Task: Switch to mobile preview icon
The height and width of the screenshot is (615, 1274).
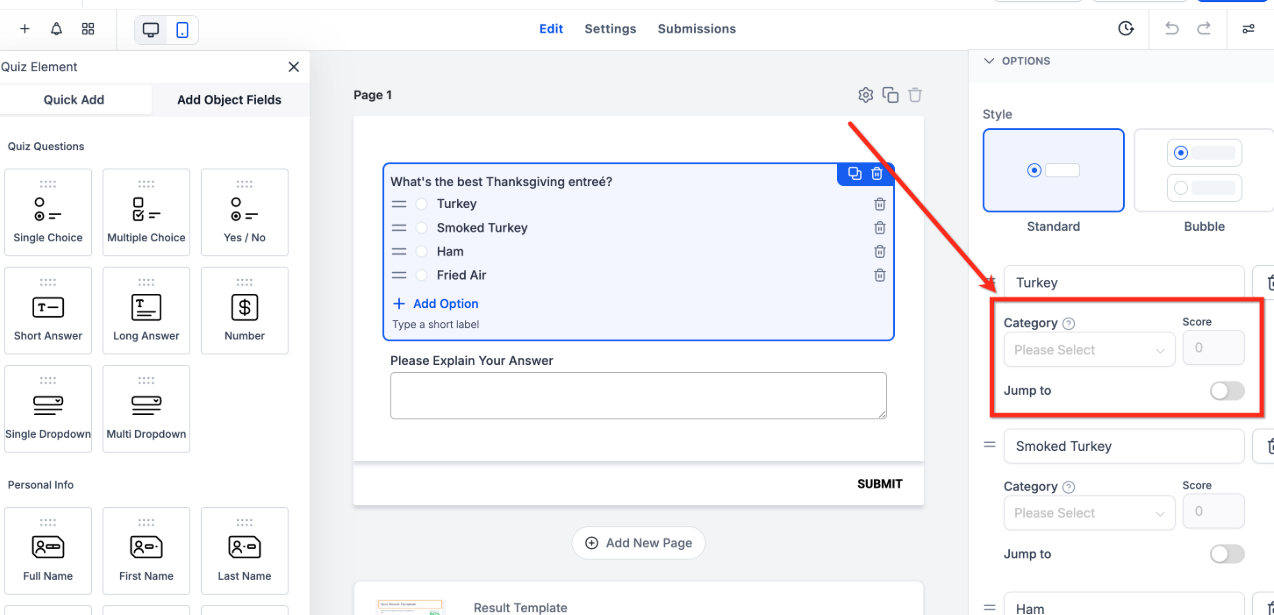Action: 182,30
